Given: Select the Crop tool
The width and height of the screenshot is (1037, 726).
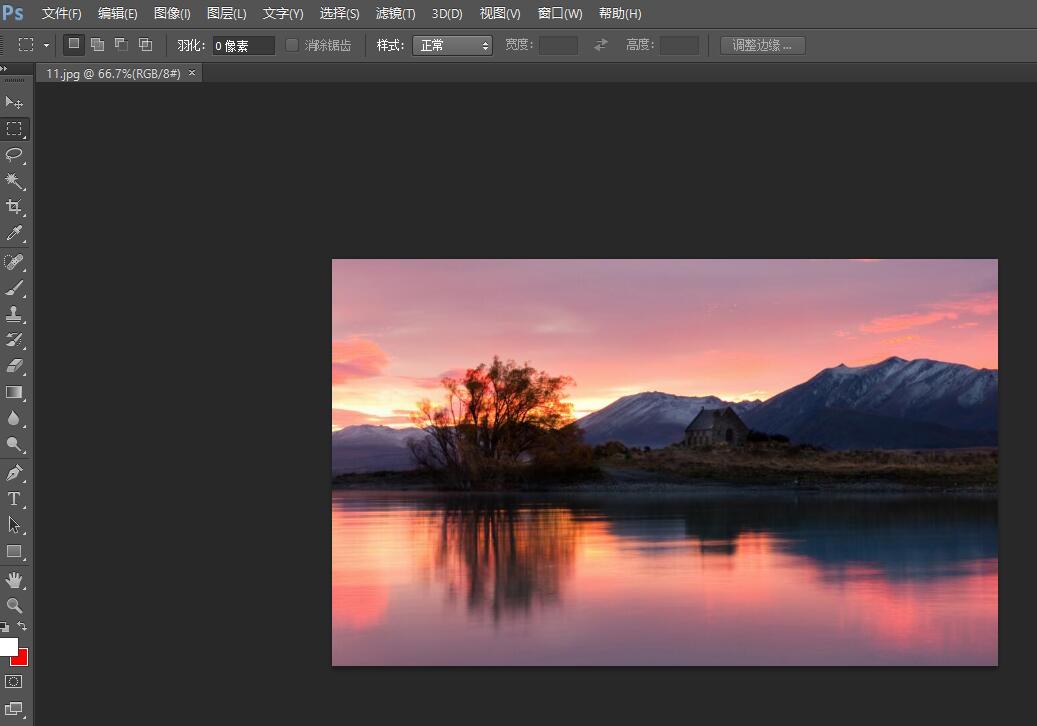Looking at the screenshot, I should click(14, 206).
